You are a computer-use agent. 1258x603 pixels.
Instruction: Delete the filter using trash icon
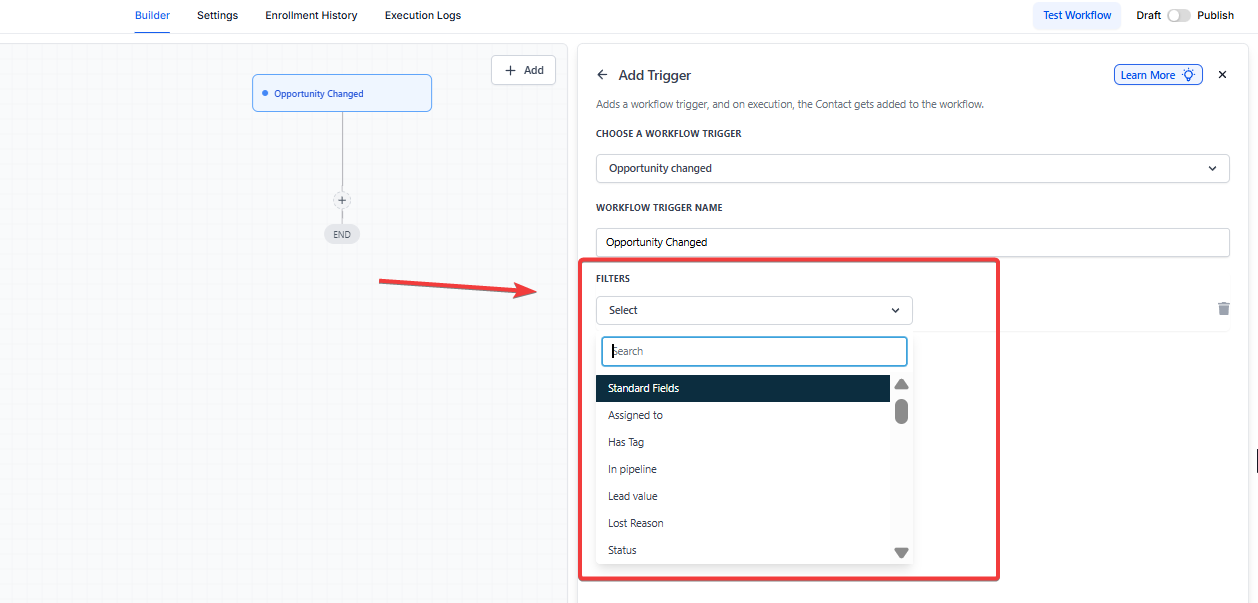pyautogui.click(x=1223, y=309)
